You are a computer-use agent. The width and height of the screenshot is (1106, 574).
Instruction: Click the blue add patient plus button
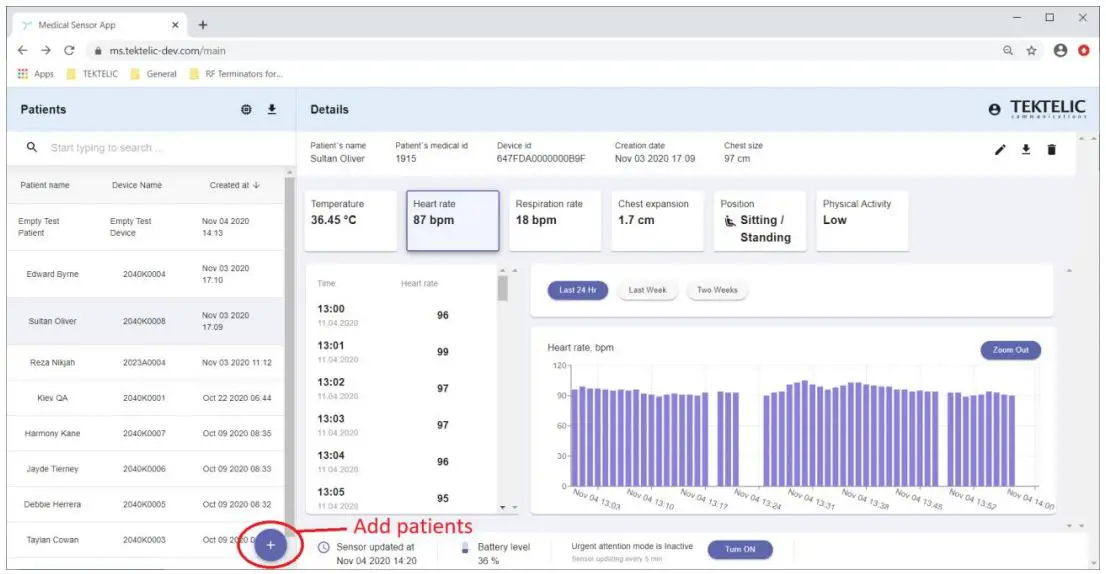pos(270,546)
